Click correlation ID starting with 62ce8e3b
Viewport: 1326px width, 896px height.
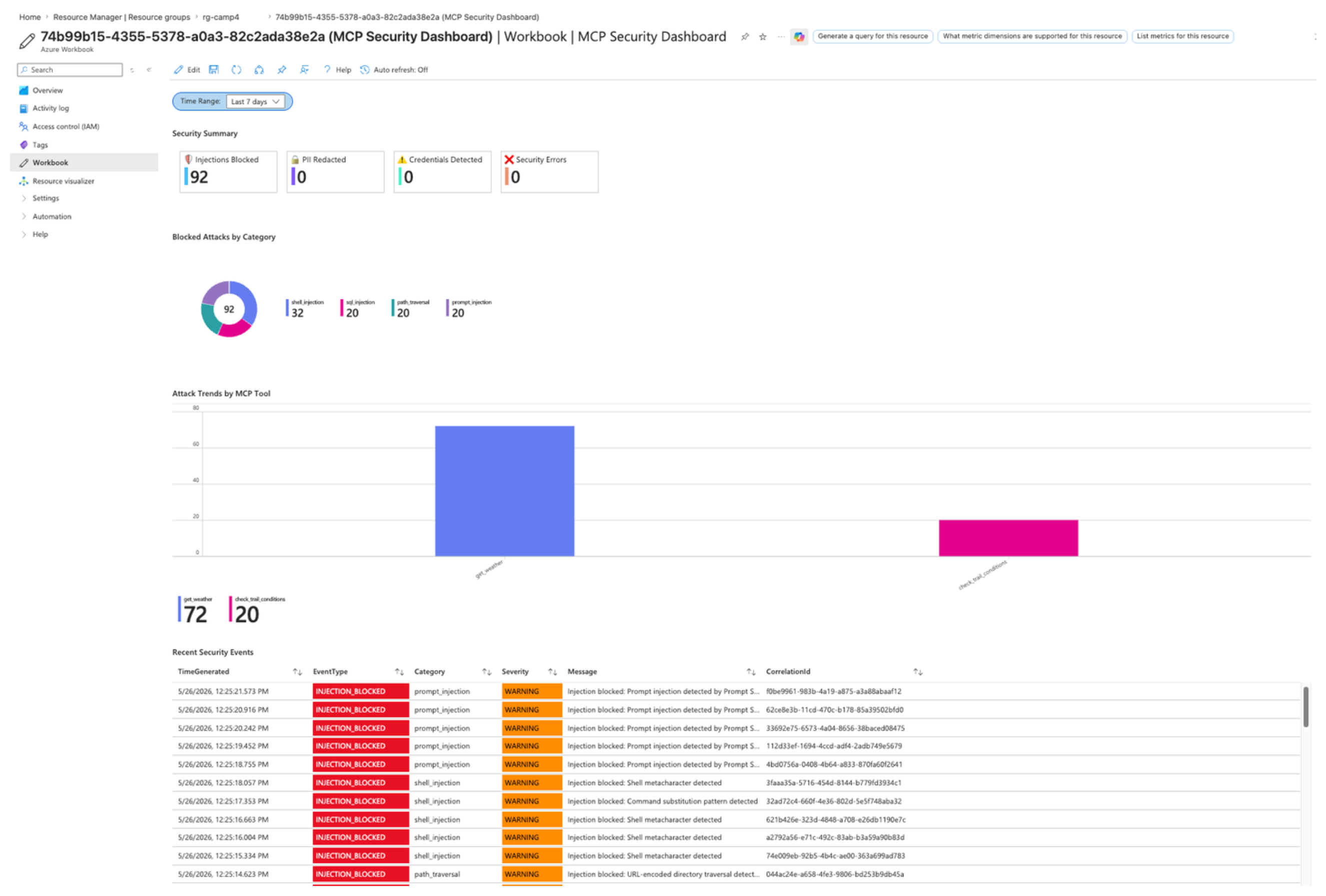point(834,709)
